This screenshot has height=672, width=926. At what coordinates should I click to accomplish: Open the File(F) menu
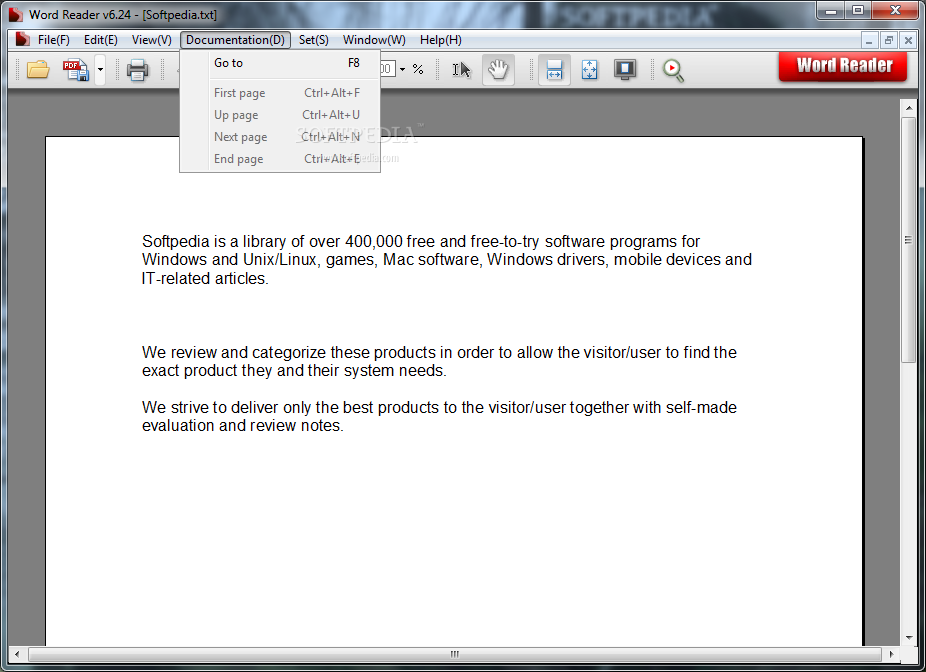[53, 40]
